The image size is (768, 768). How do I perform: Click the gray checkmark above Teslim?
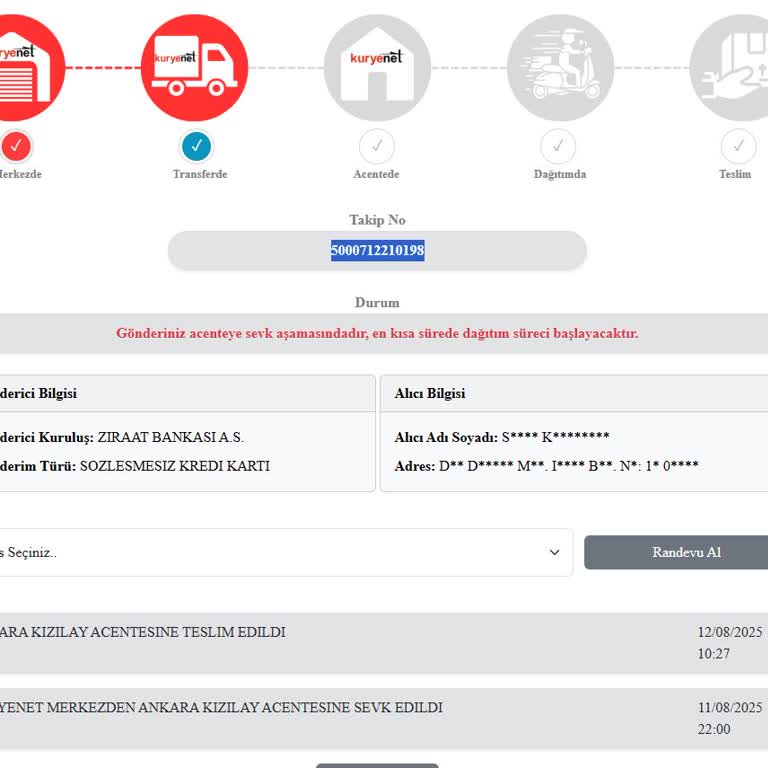click(738, 146)
